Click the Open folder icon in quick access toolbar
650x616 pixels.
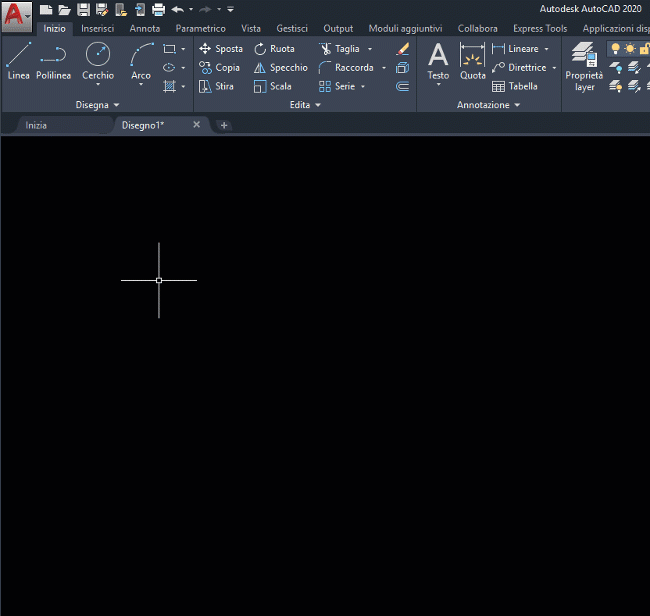(x=64, y=9)
